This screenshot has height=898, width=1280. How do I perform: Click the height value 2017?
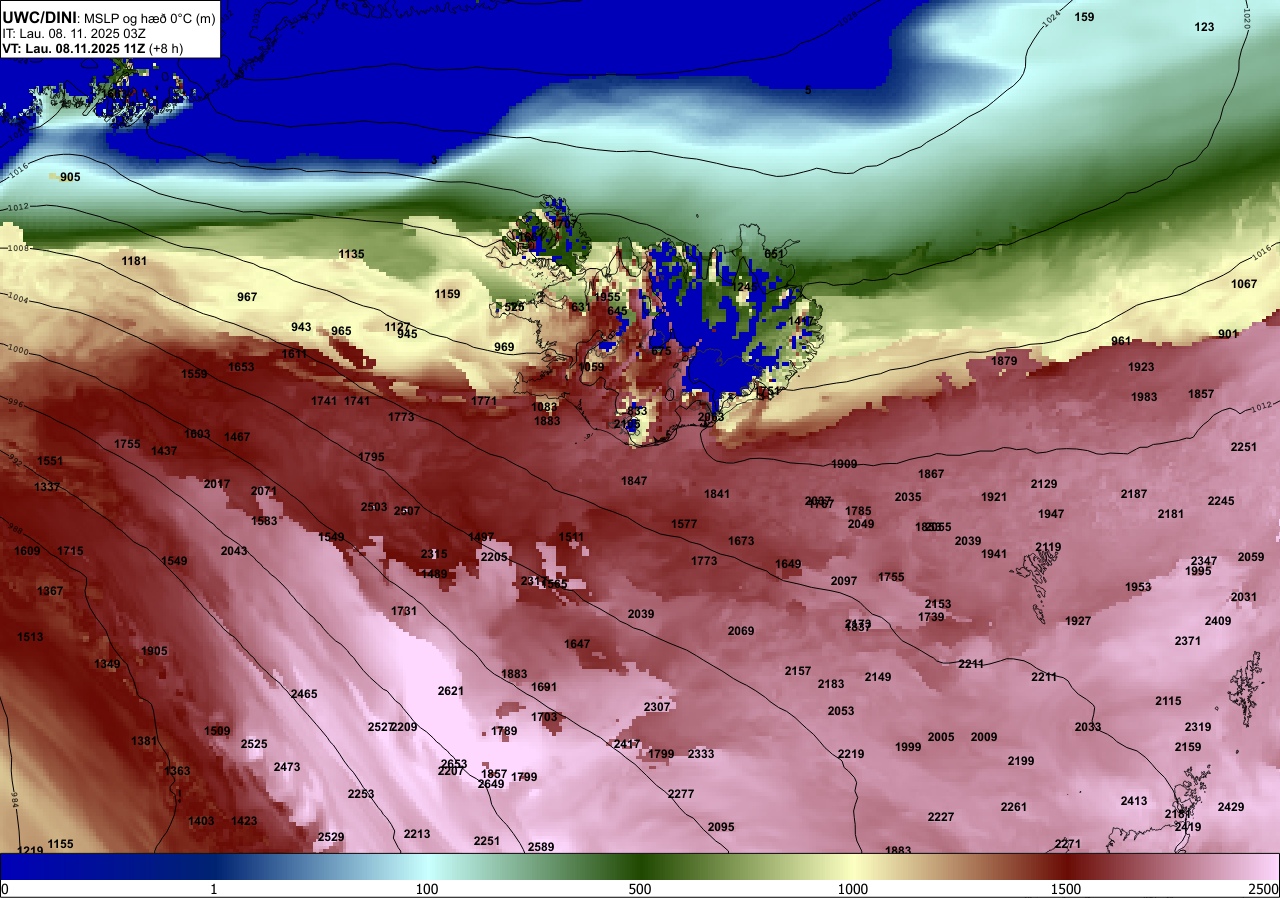pos(217,484)
